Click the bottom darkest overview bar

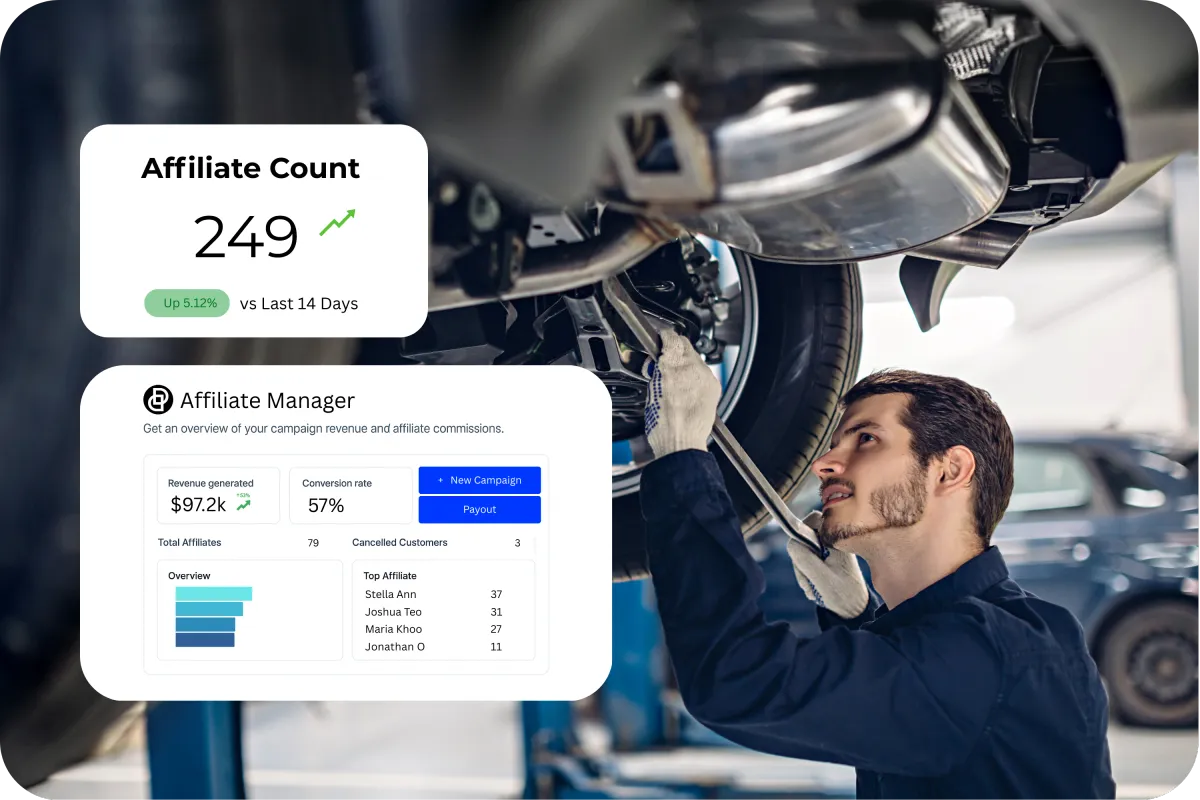[x=205, y=640]
